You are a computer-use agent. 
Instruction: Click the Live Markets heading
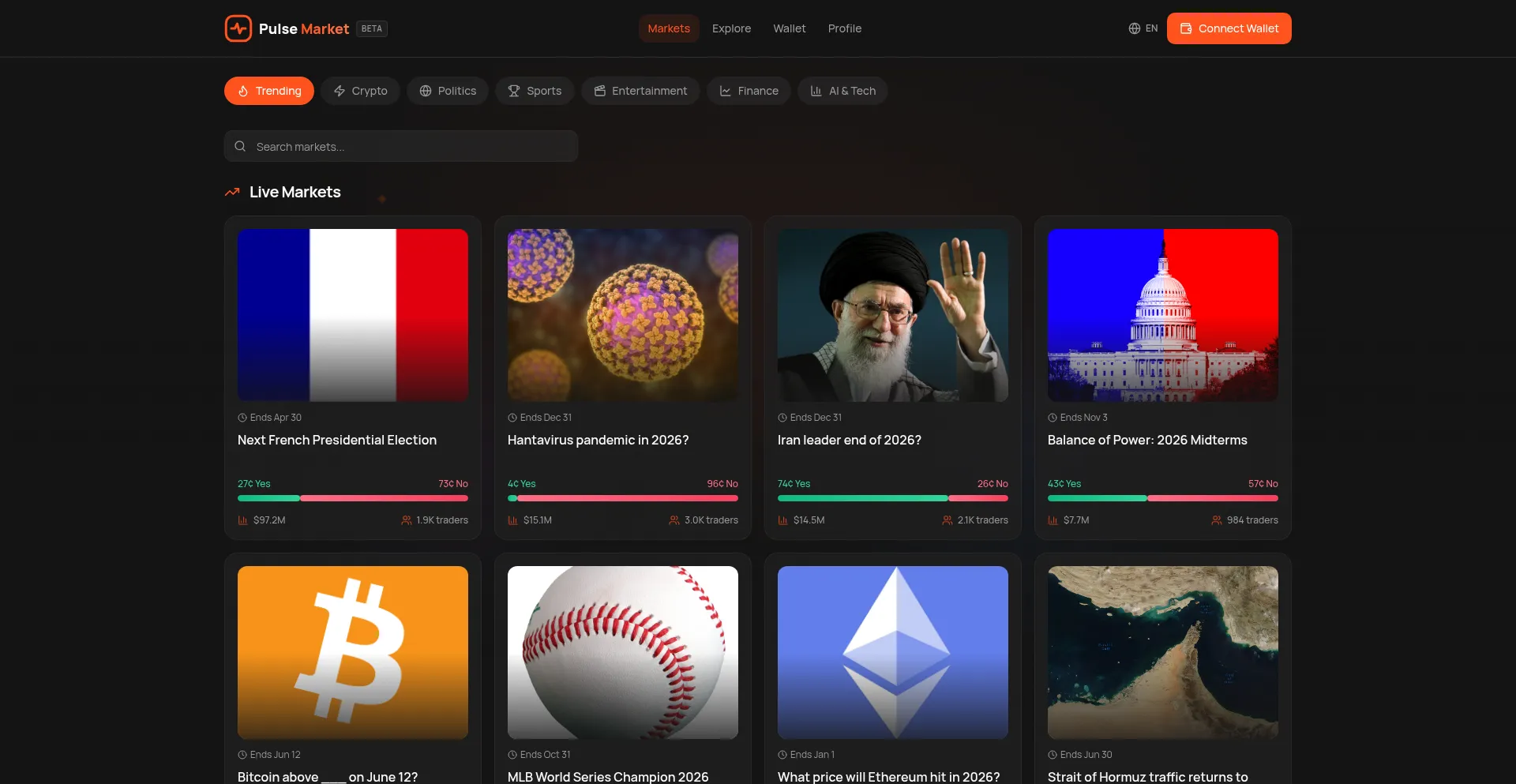click(x=295, y=192)
